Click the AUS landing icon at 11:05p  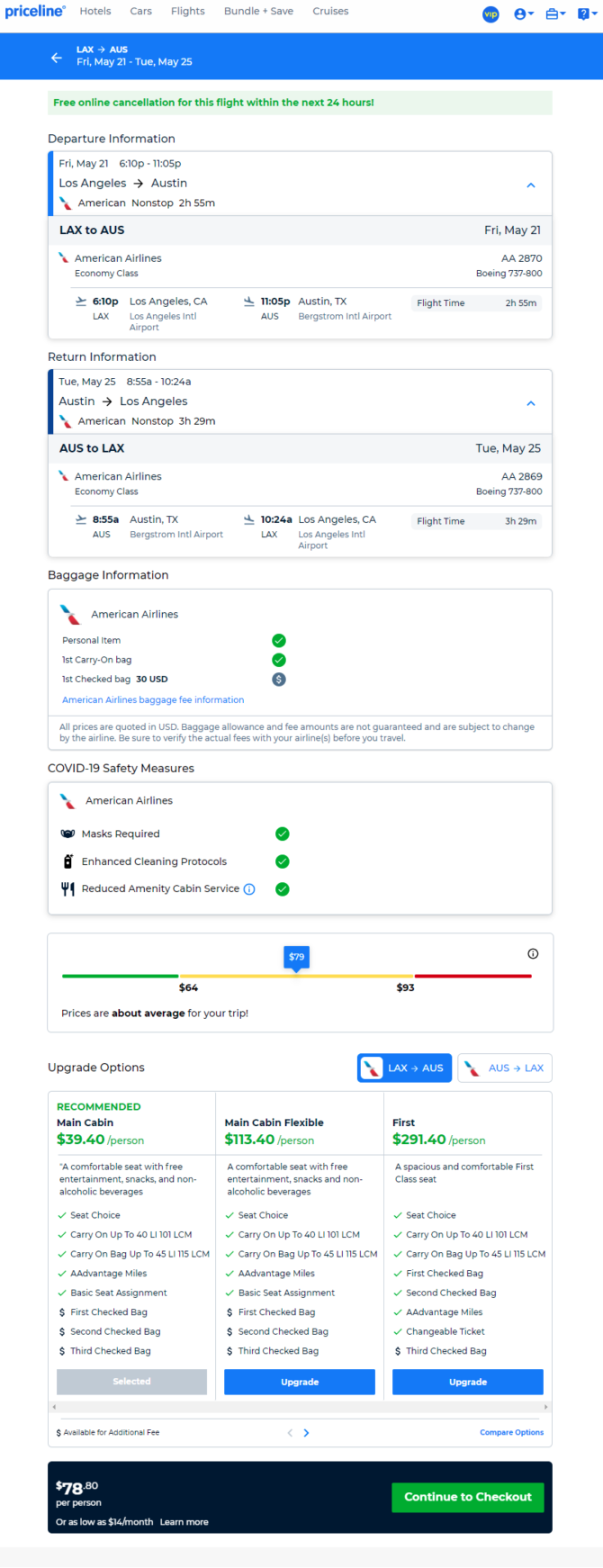click(x=249, y=302)
